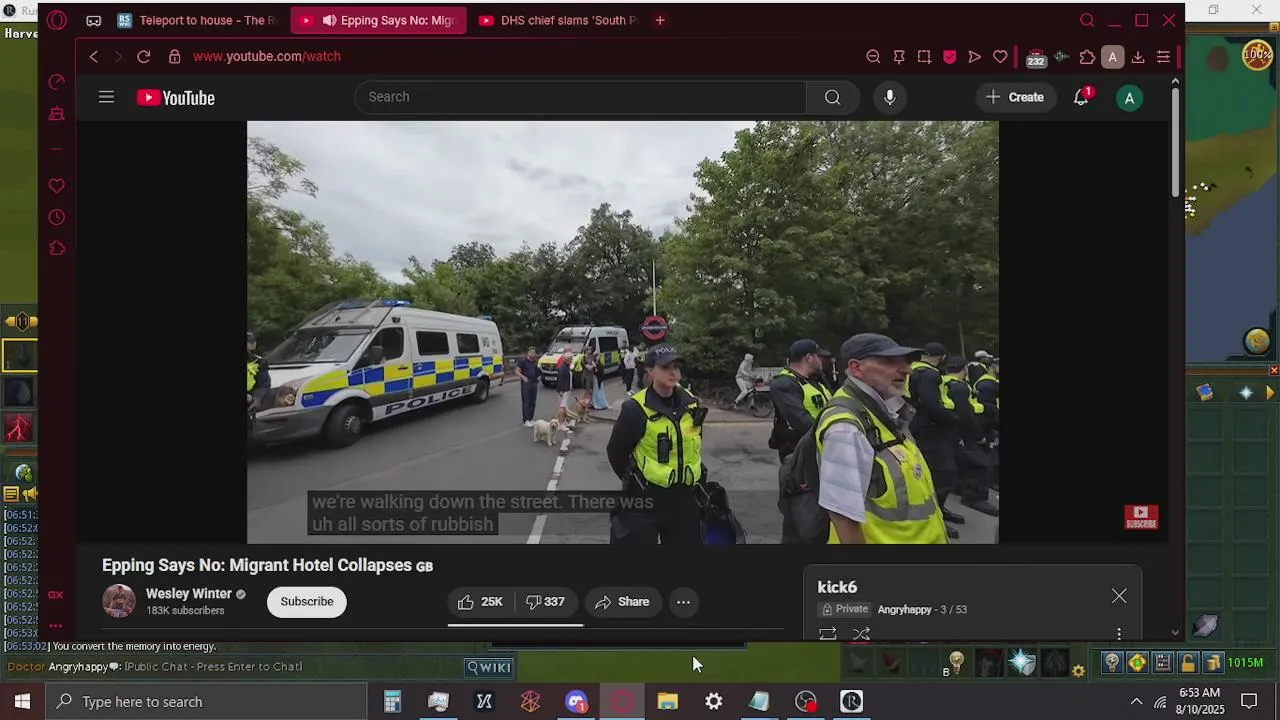The width and height of the screenshot is (1280, 720).
Task: Open File Explorer from taskbar
Action: pyautogui.click(x=667, y=702)
